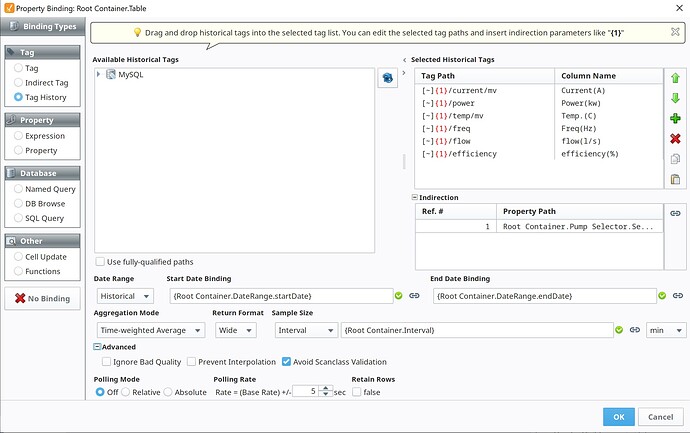The height and width of the screenshot is (433, 690).
Task: Click the copy tags icon
Action: [x=675, y=158]
